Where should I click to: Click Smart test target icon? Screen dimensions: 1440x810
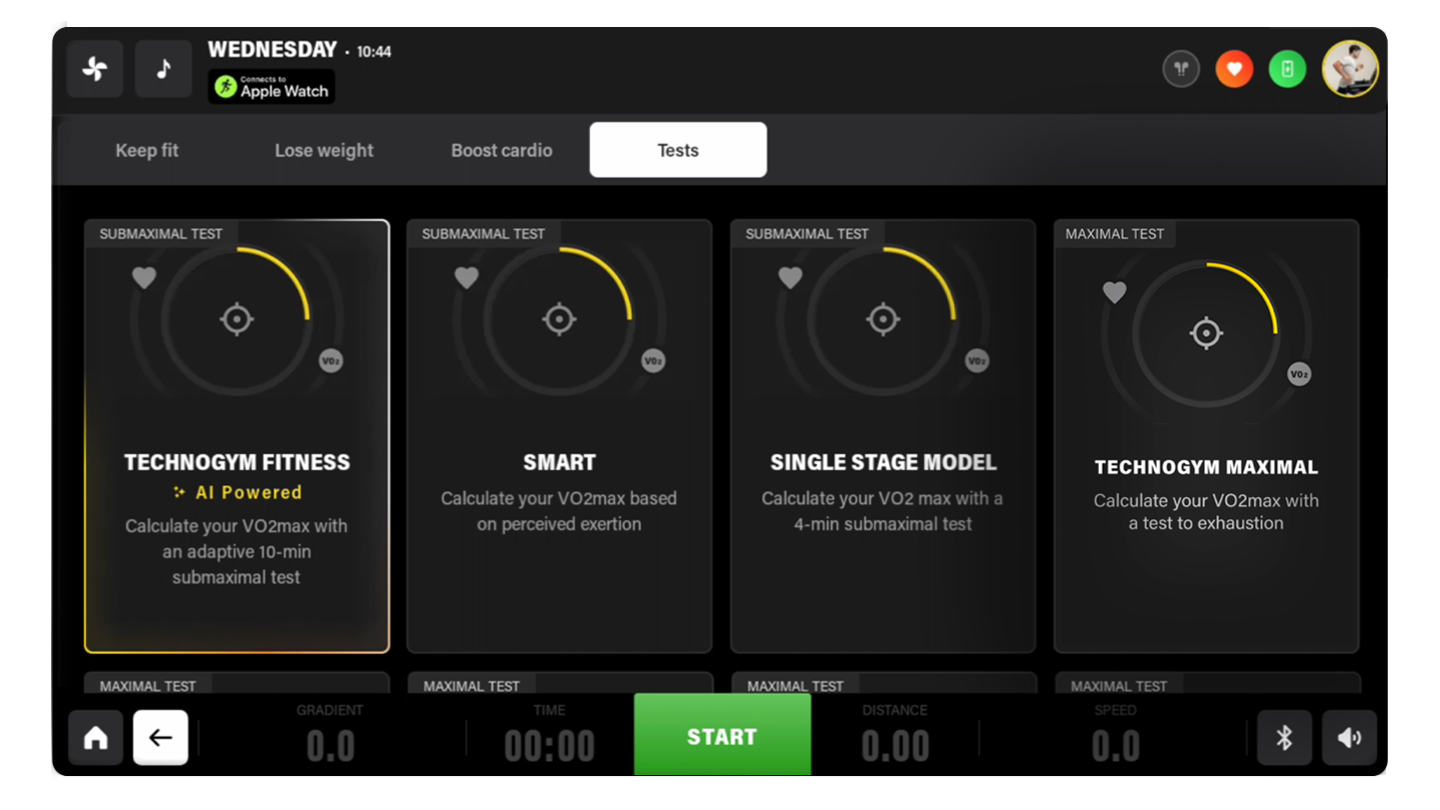click(559, 320)
